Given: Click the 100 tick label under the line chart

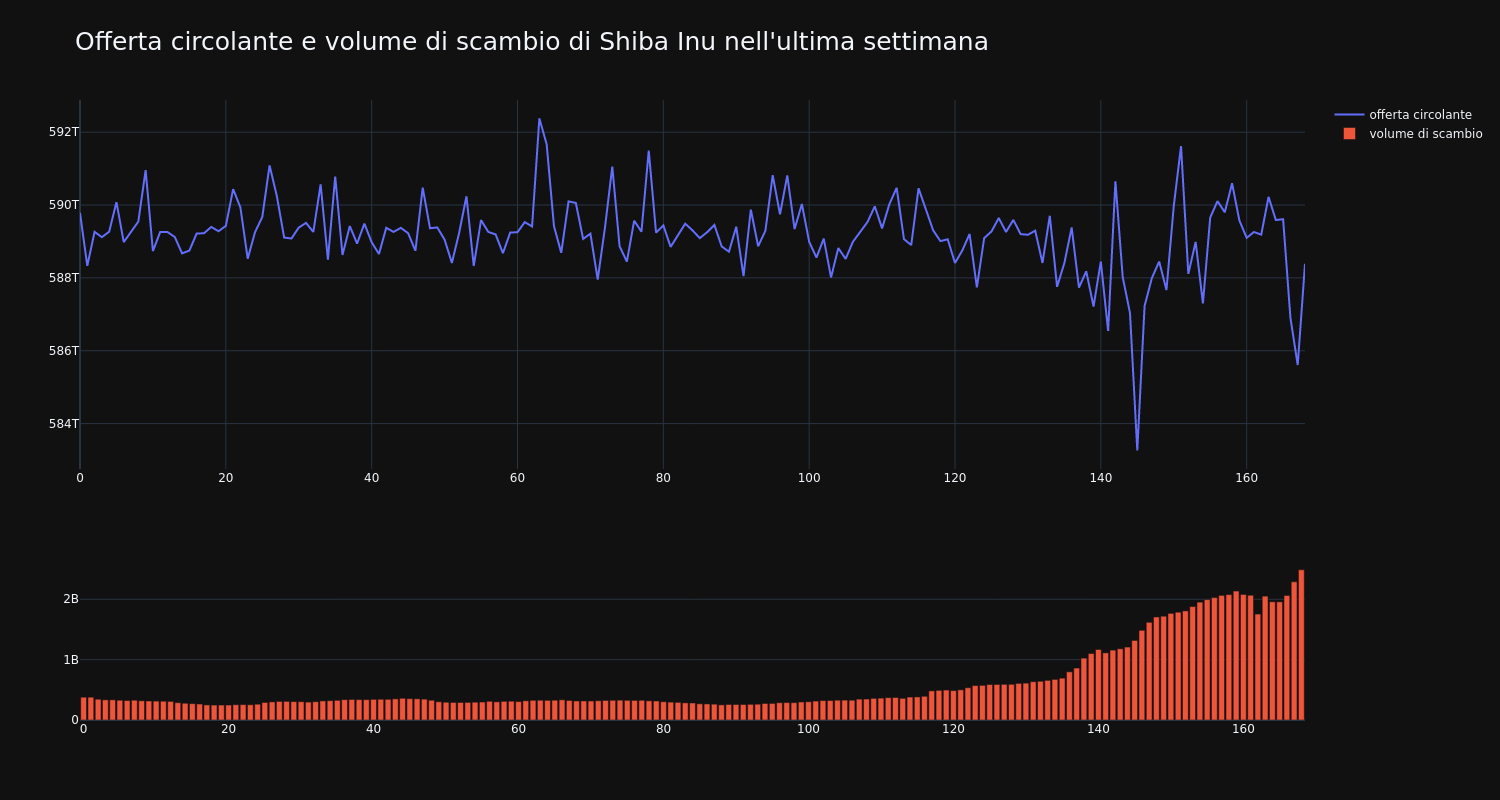Looking at the screenshot, I should pyautogui.click(x=808, y=478).
